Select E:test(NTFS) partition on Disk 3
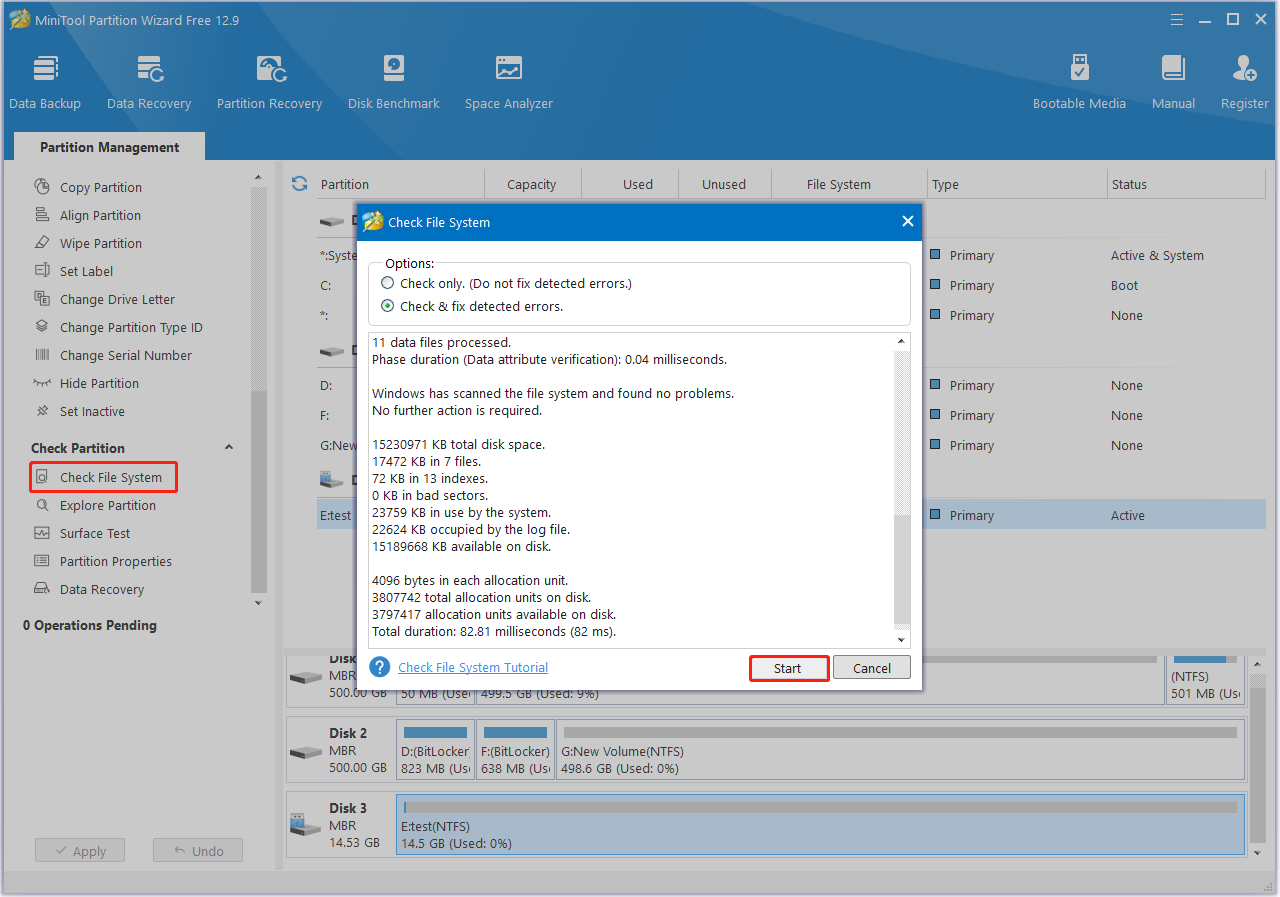1280x897 pixels. (820, 825)
